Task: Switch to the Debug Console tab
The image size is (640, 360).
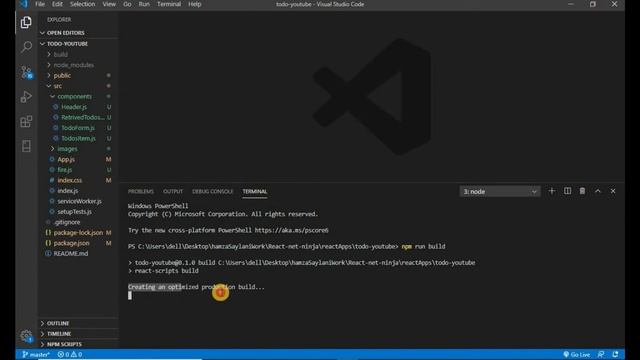Action: (x=213, y=191)
